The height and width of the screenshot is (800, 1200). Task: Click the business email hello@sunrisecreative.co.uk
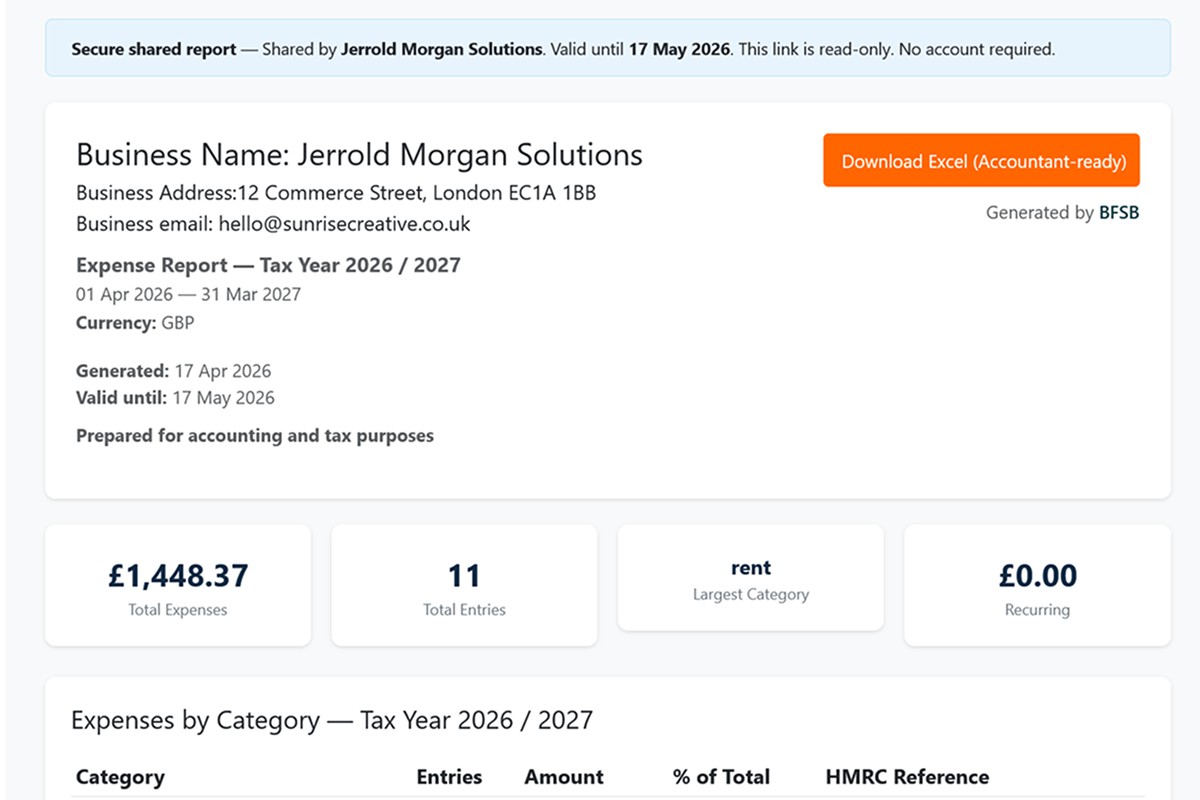point(273,224)
